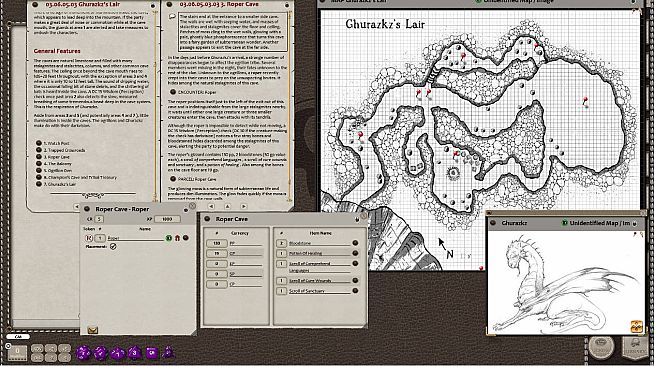654x366 pixels.
Task: Go to next page in Roper Cave story
Action: pyautogui.click(x=244, y=206)
